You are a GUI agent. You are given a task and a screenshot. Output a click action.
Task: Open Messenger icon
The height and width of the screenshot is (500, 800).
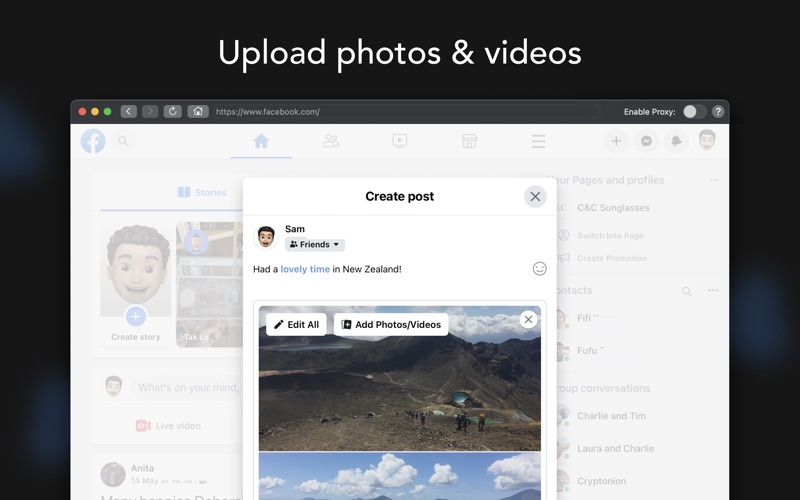pyautogui.click(x=646, y=141)
